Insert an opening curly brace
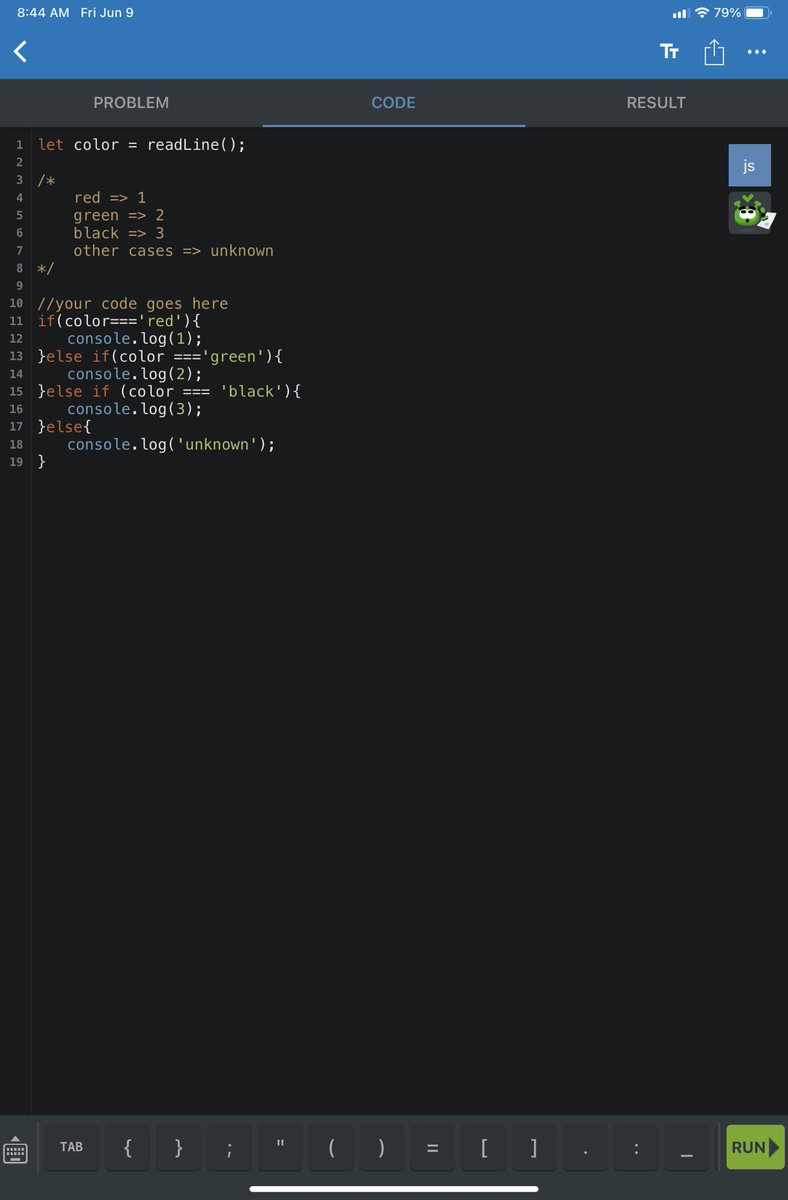The height and width of the screenshot is (1200, 788). point(127,1147)
